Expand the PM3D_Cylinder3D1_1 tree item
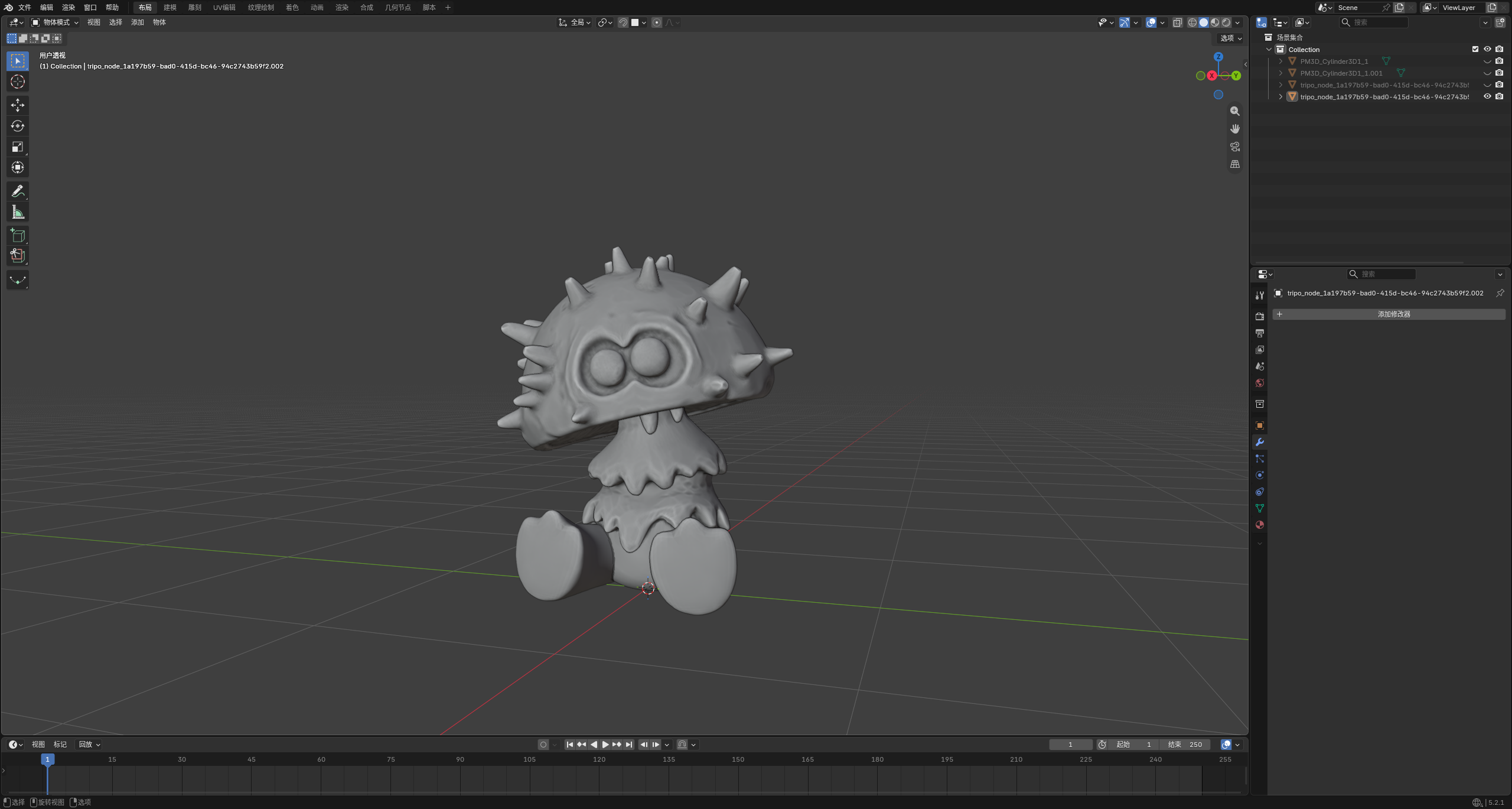Screen dimensions: 1512x809 pos(1280,61)
